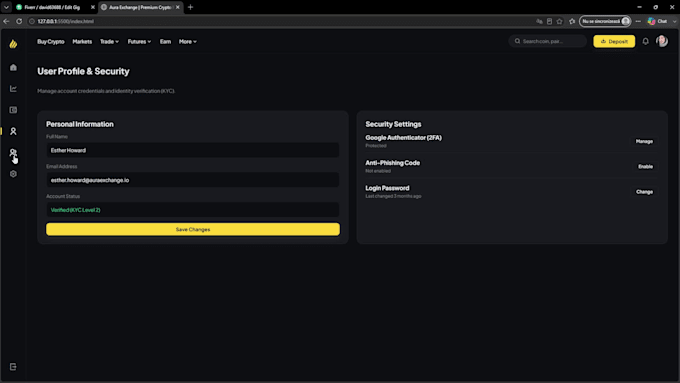Image resolution: width=680 pixels, height=383 pixels.
Task: Open the Earn menu item
Action: [165, 42]
